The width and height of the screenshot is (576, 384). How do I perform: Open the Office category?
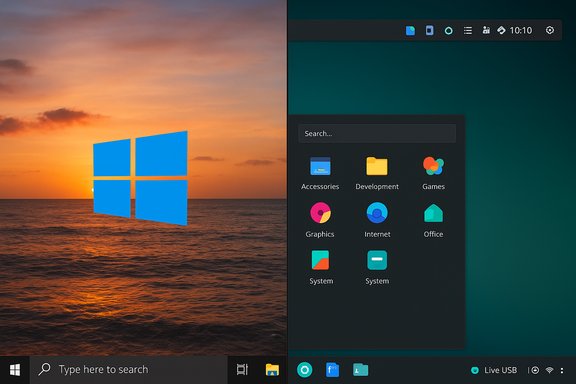(x=433, y=220)
